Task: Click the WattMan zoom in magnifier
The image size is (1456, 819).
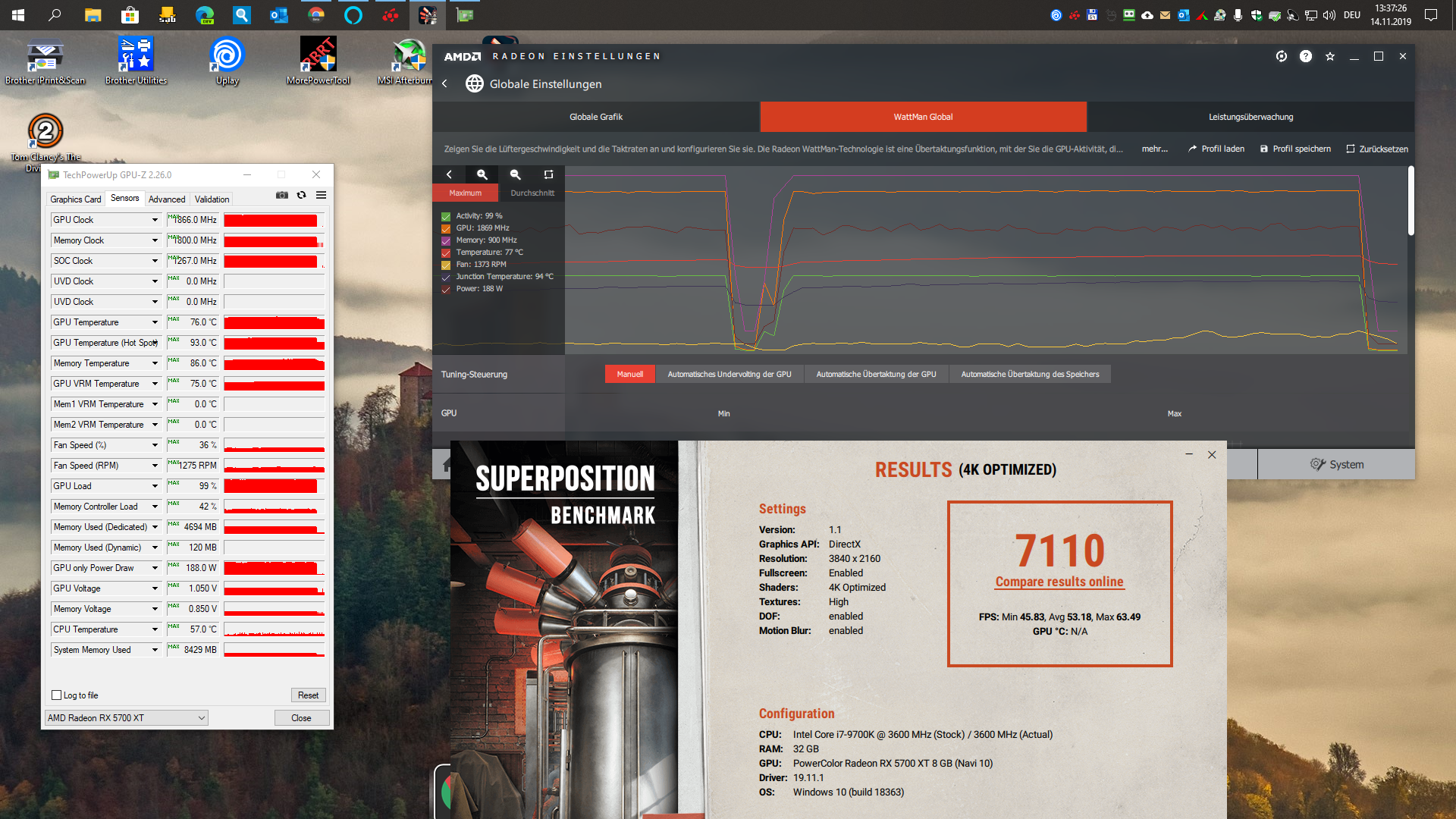Action: (x=482, y=174)
